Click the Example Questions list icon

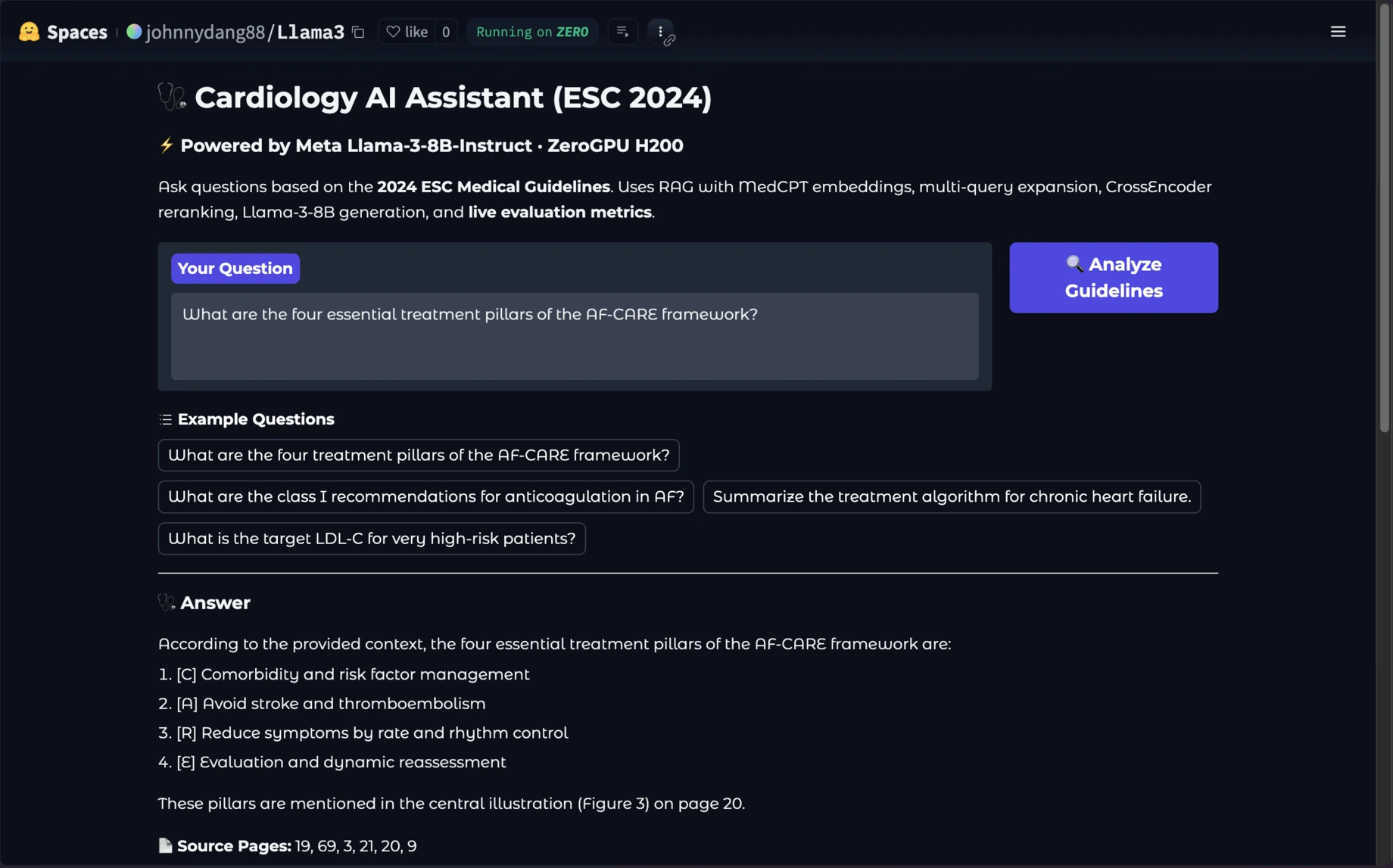[x=166, y=419]
